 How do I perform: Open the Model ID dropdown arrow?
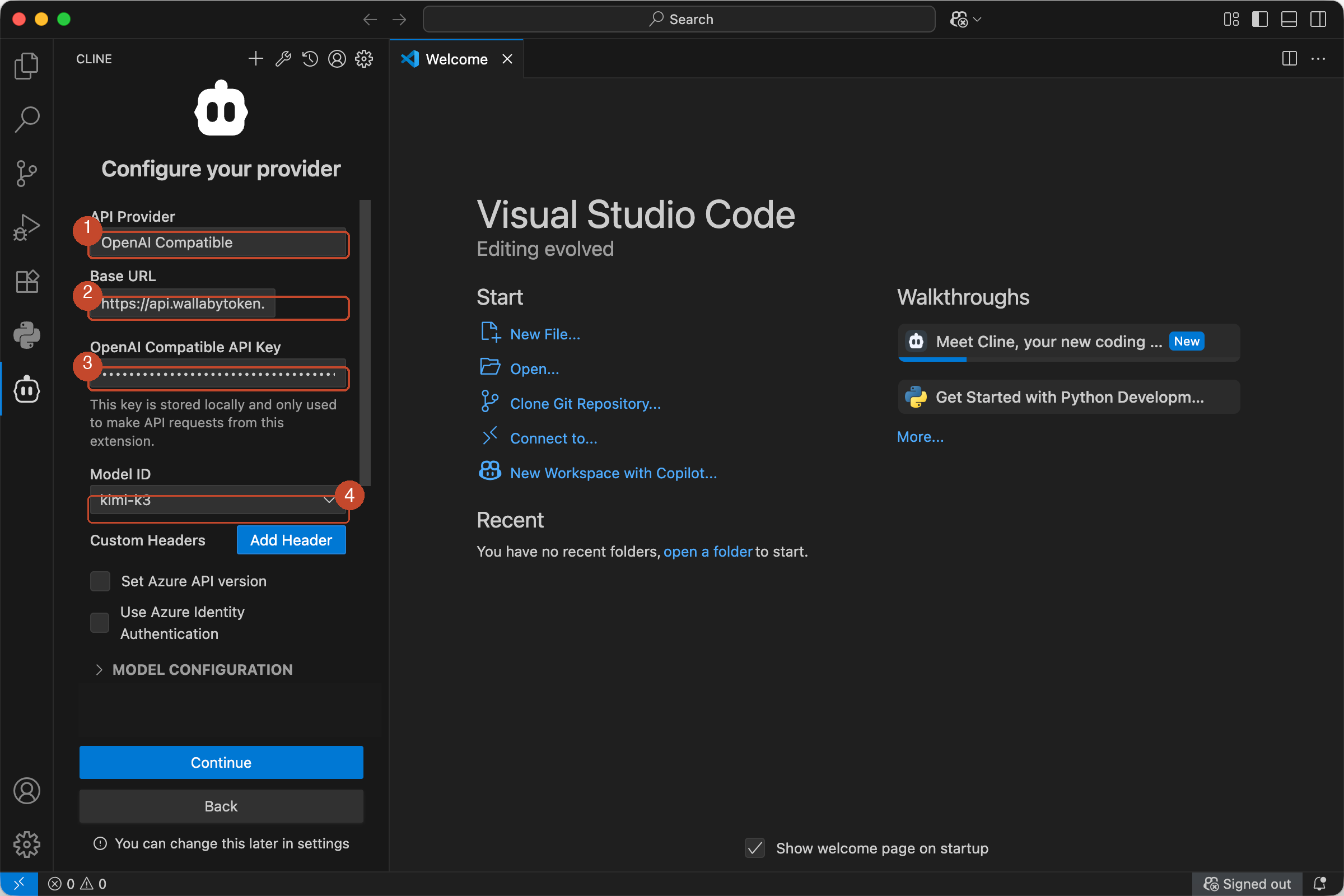329,500
